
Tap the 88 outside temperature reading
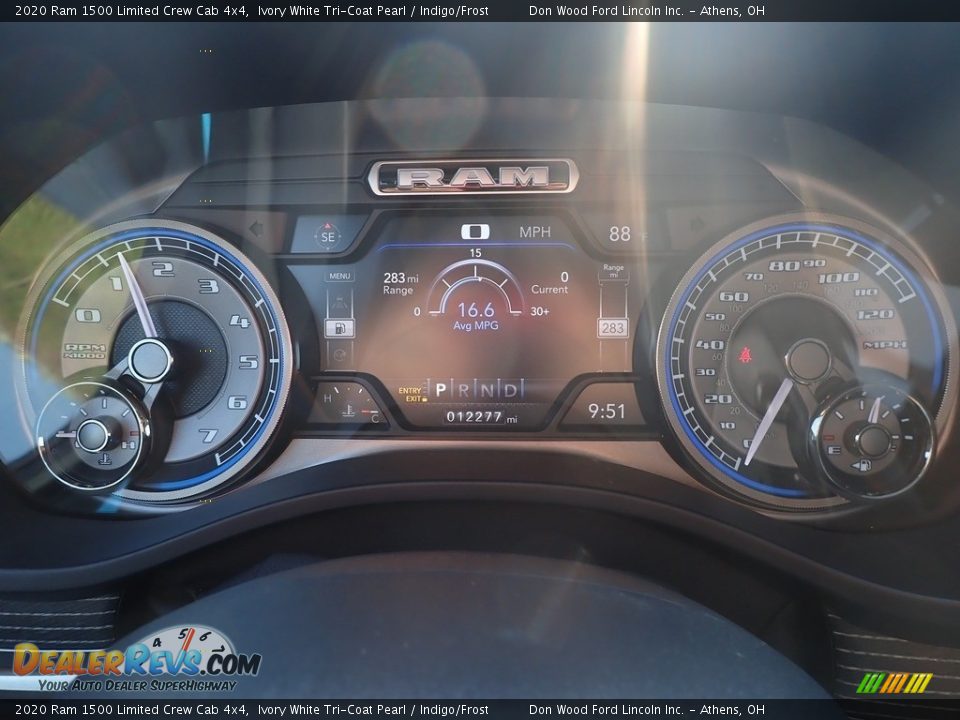coord(620,233)
